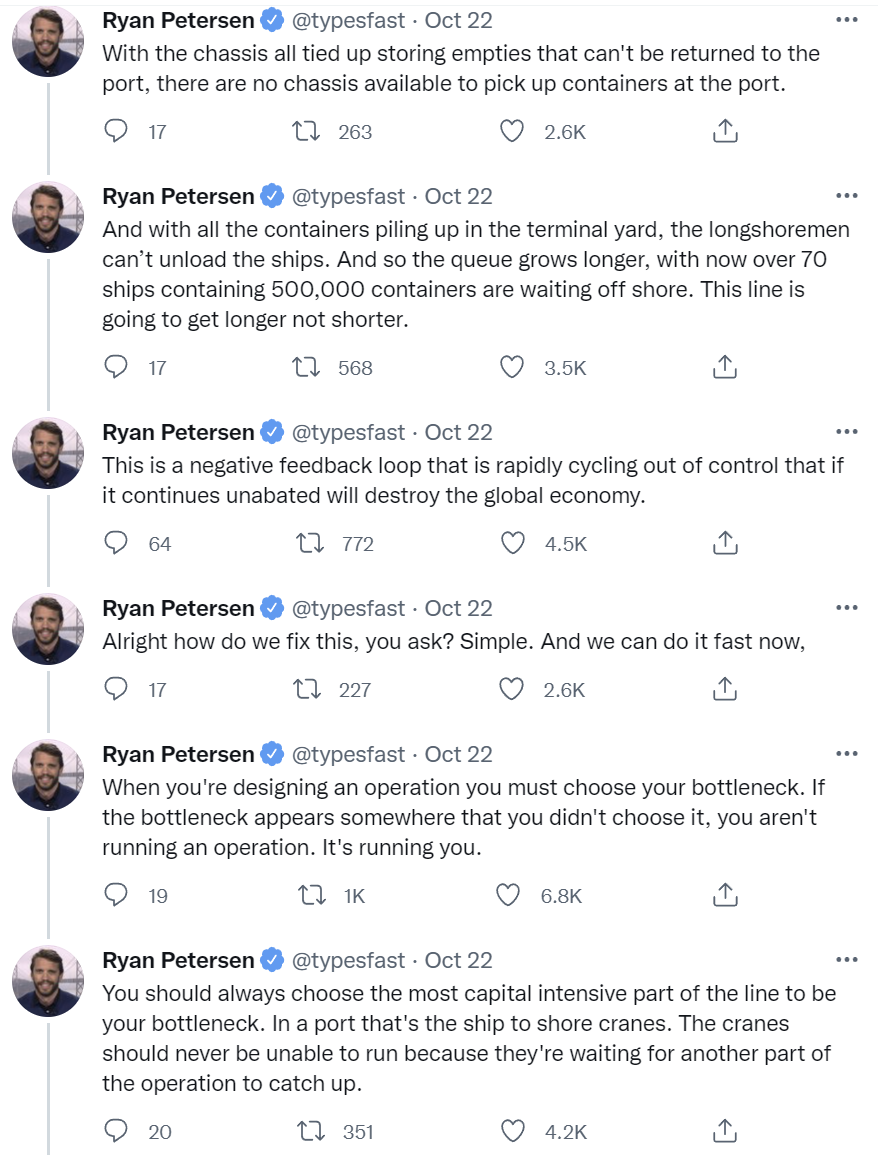Open Oct 22 timestamp of 'Alright how' tweet

(458, 608)
